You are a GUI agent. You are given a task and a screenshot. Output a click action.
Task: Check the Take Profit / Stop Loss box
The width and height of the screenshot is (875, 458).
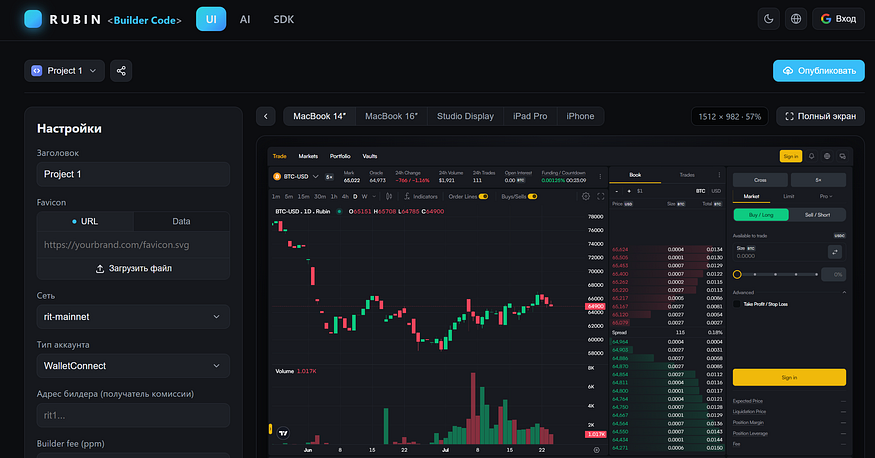737,304
